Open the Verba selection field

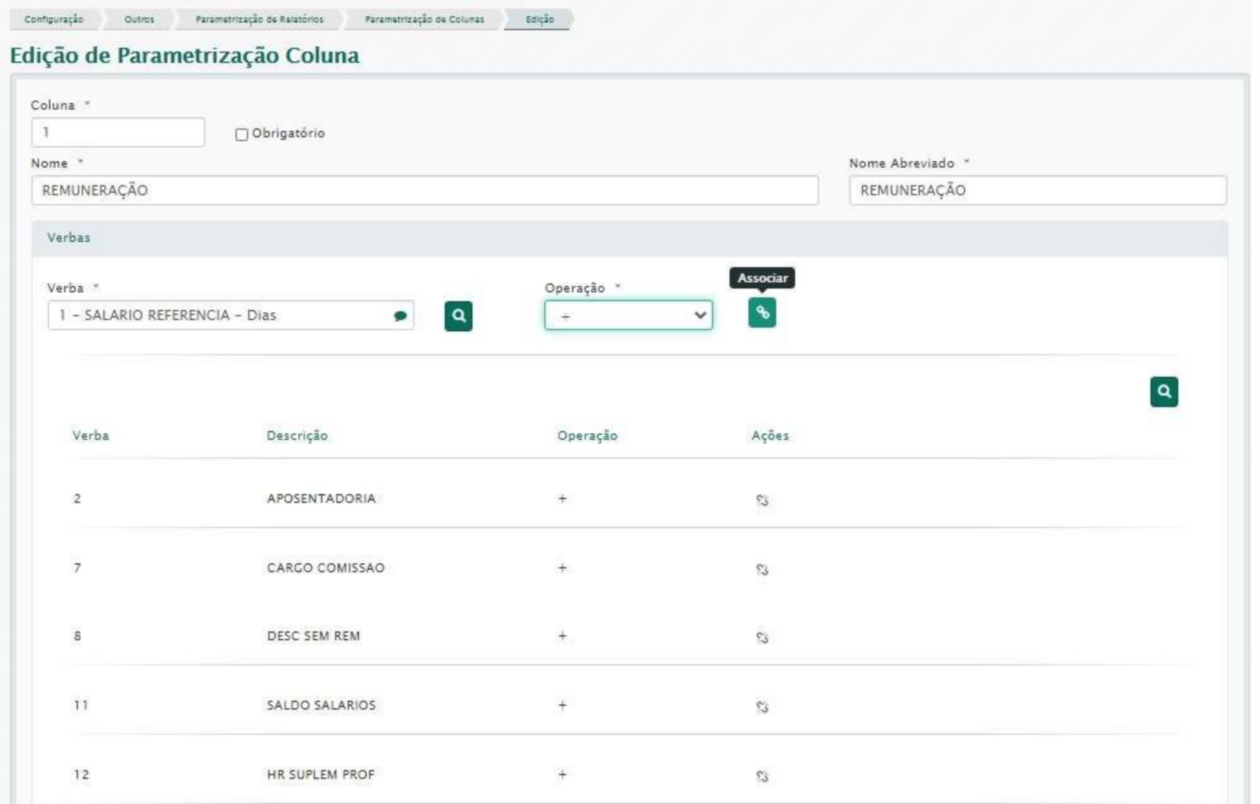pos(220,316)
